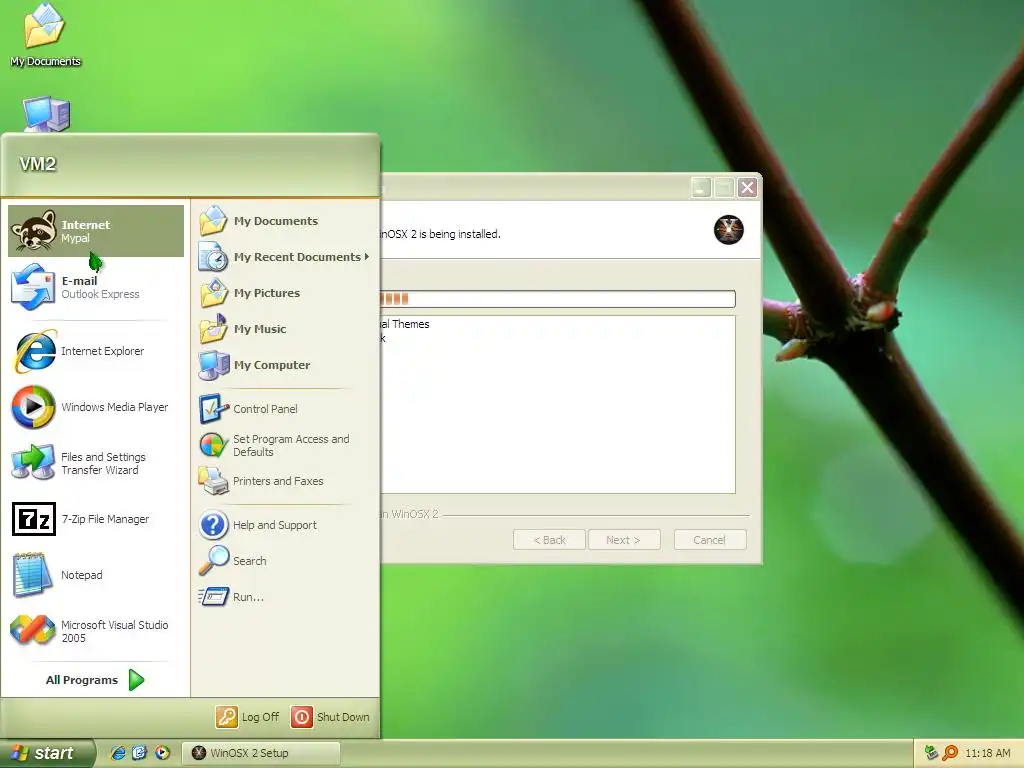This screenshot has width=1024, height=768.
Task: Expand My Recent Documents submenu
Action: click(285, 257)
